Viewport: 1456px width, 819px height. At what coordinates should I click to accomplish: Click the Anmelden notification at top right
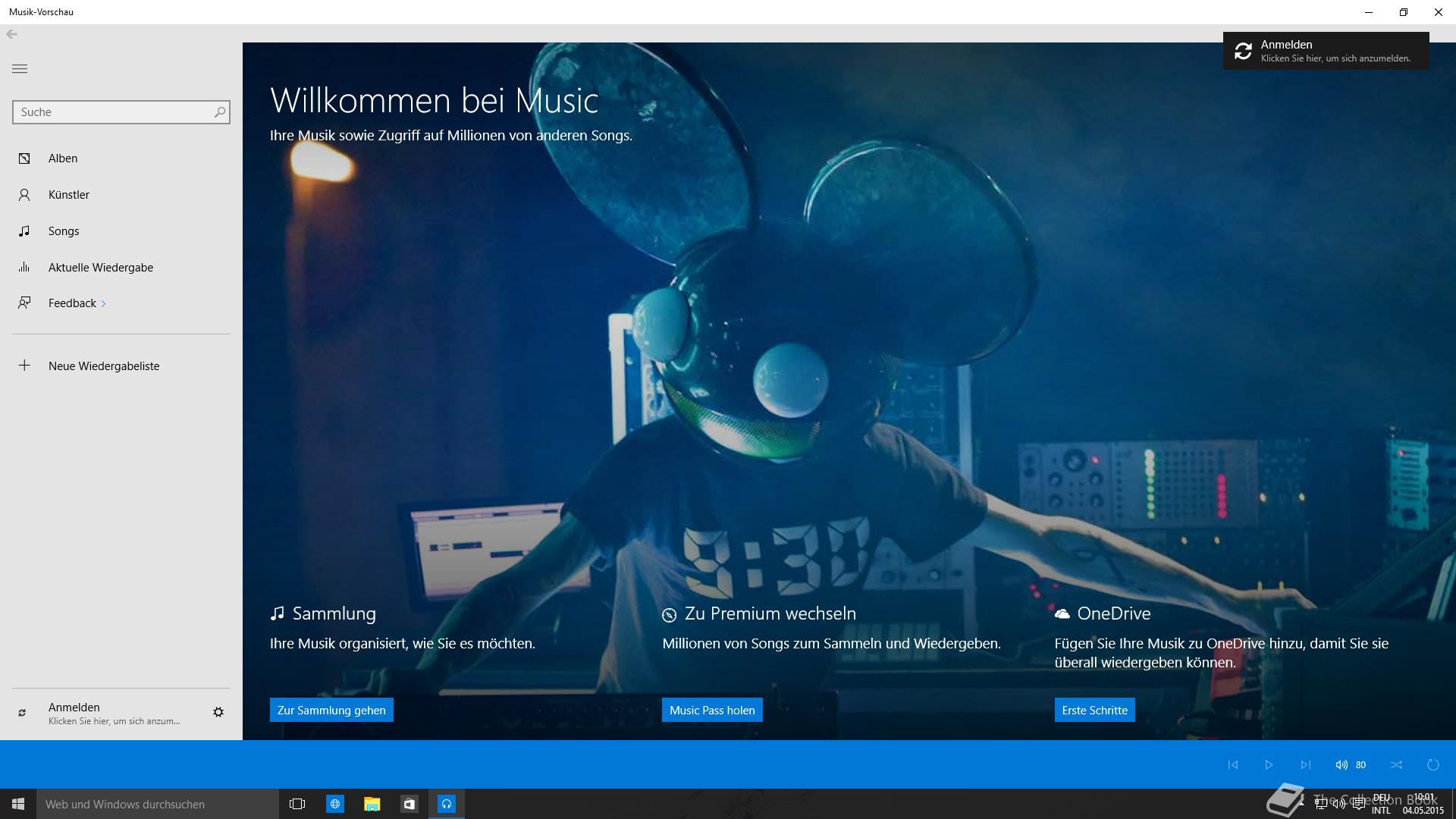[x=1326, y=51]
